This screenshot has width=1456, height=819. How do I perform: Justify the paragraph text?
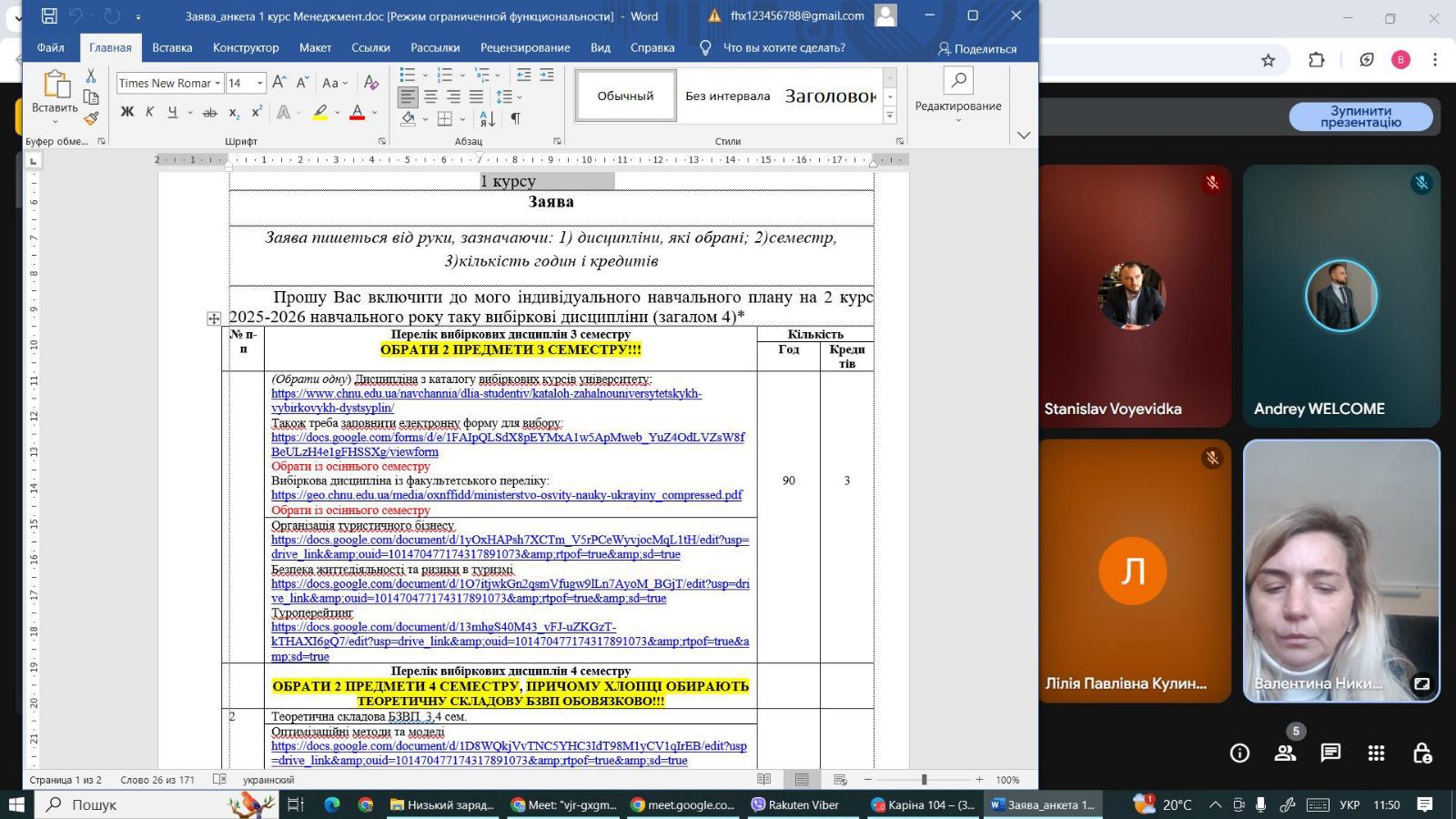(x=476, y=96)
